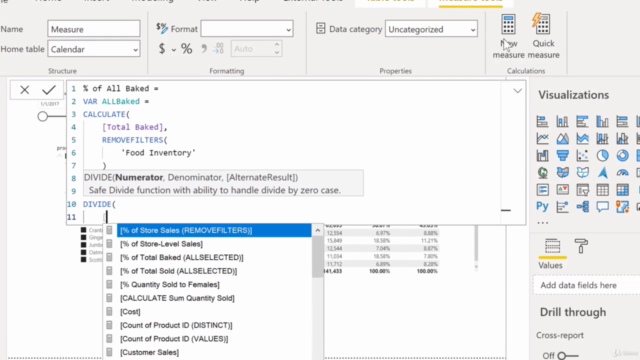Commit the formula with checkmark button
The image size is (640, 360).
tap(49, 90)
